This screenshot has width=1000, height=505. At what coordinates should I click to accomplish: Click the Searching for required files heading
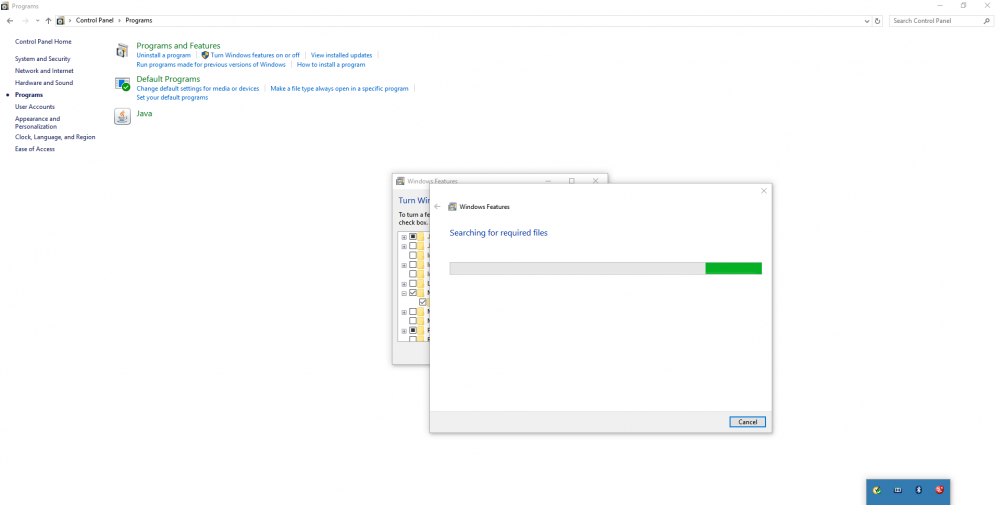click(498, 233)
